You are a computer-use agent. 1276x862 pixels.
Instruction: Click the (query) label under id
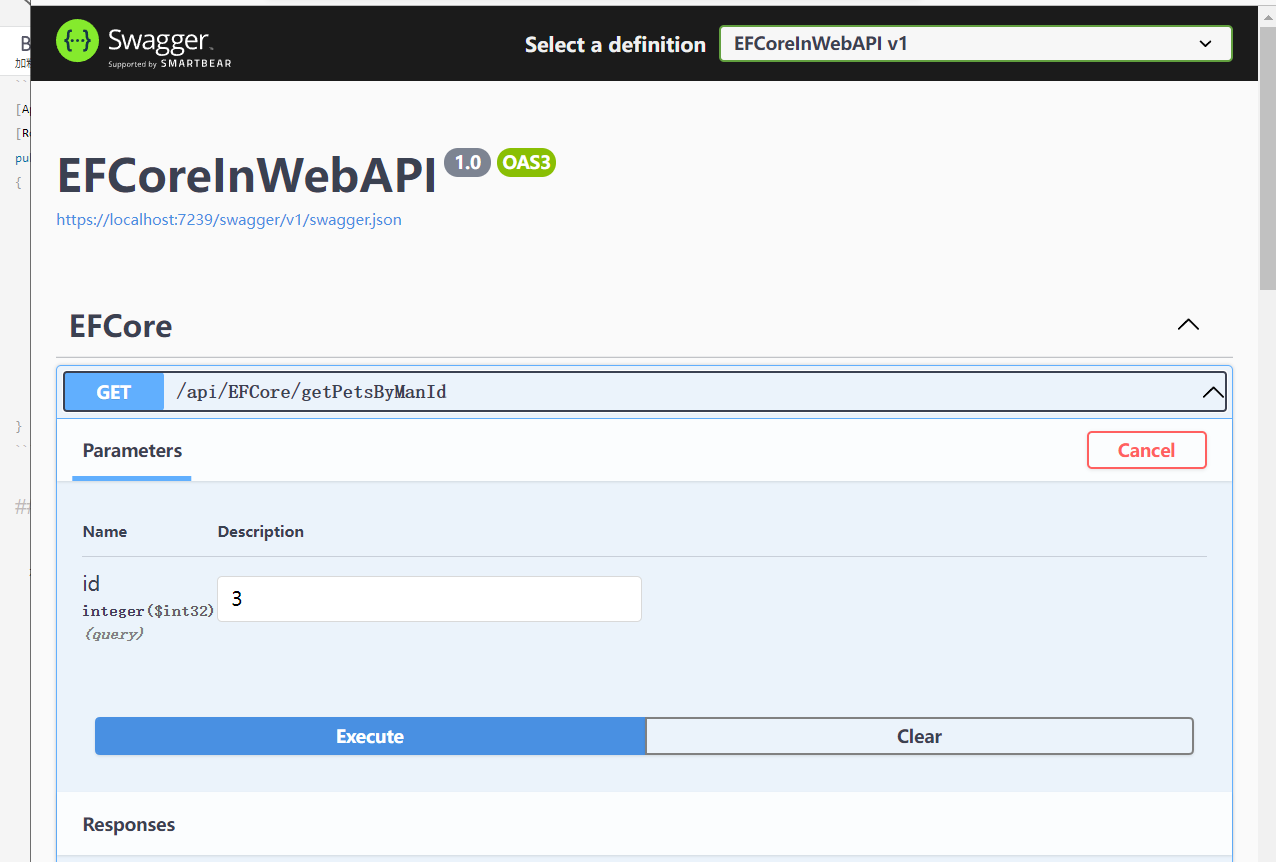click(113, 634)
